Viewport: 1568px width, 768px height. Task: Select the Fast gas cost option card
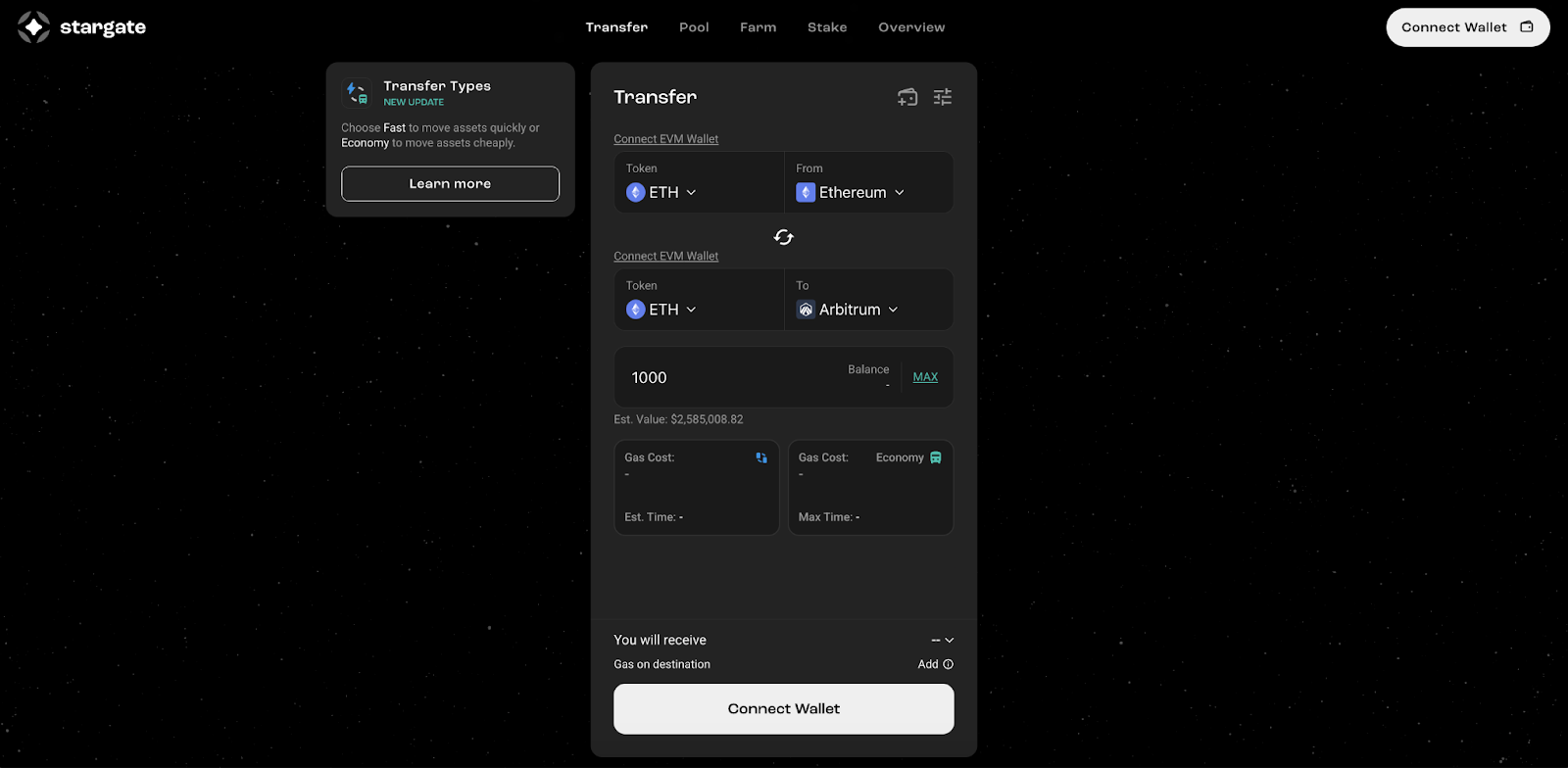[696, 487]
